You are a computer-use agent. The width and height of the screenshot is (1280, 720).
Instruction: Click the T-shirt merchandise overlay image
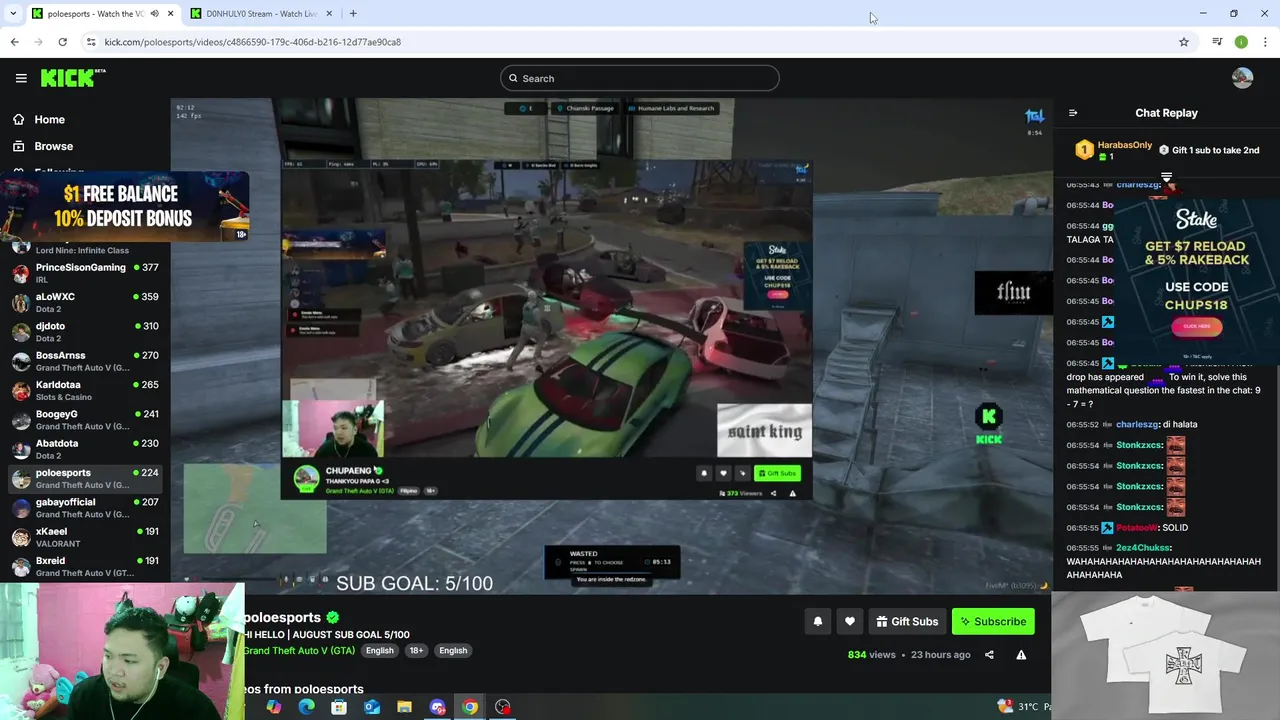click(1165, 655)
